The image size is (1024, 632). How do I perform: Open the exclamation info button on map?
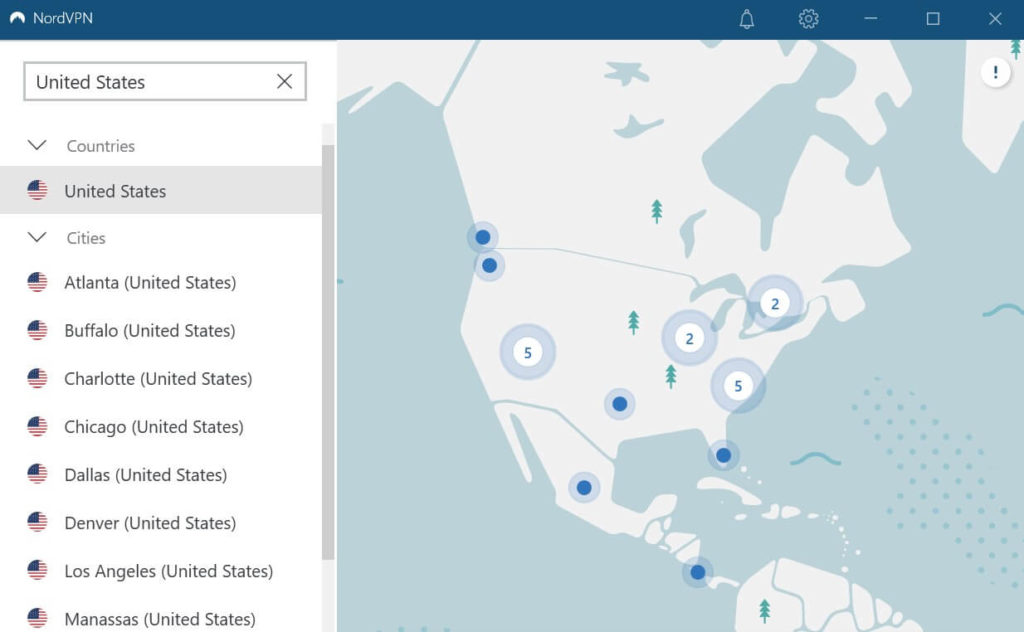point(995,72)
